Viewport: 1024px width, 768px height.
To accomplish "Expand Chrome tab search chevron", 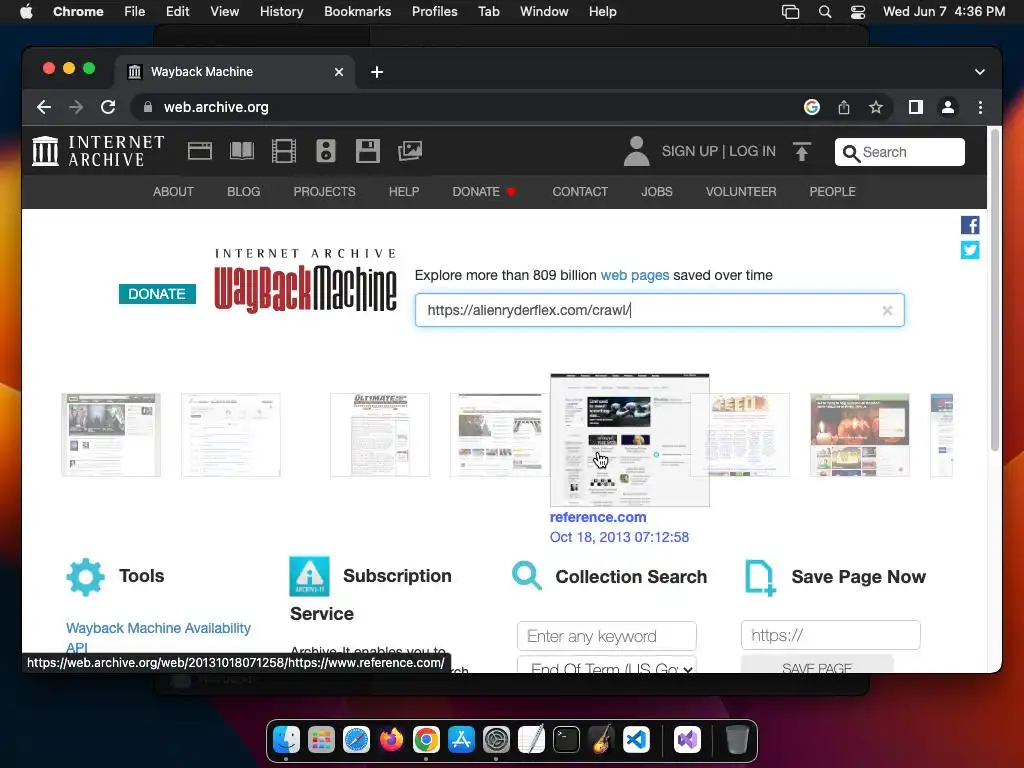I will 980,72.
